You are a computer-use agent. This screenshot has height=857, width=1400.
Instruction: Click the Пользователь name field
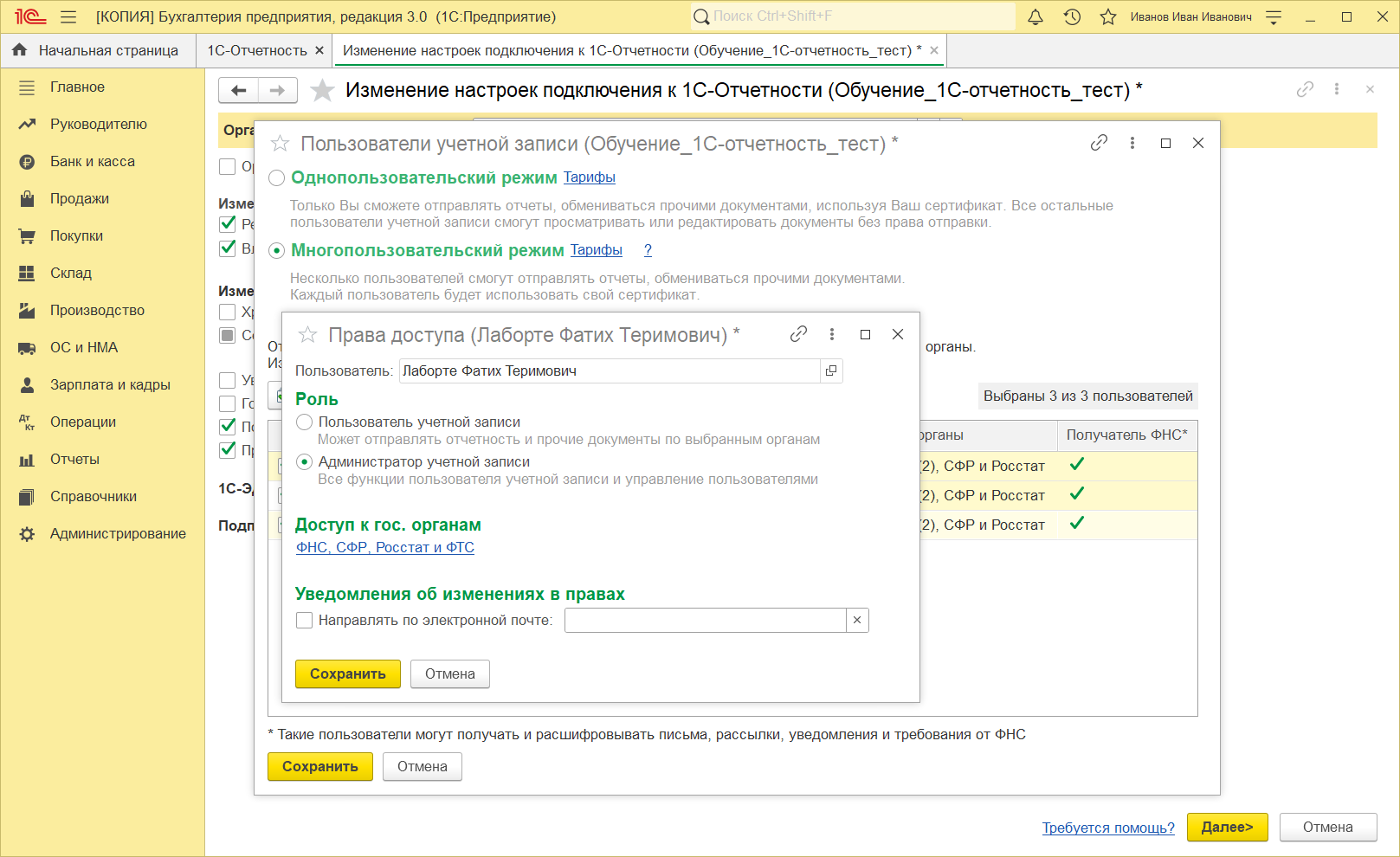point(610,371)
